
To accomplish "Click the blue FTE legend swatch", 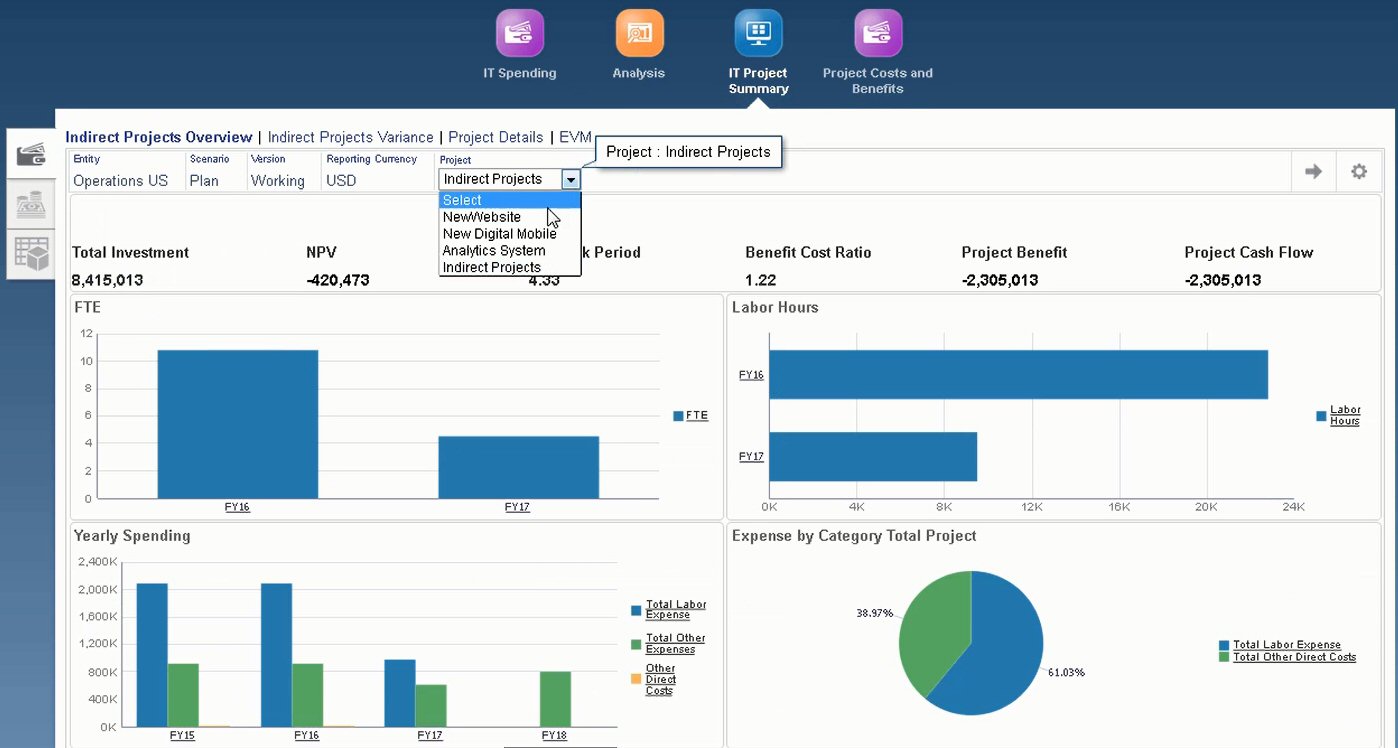I will point(678,416).
